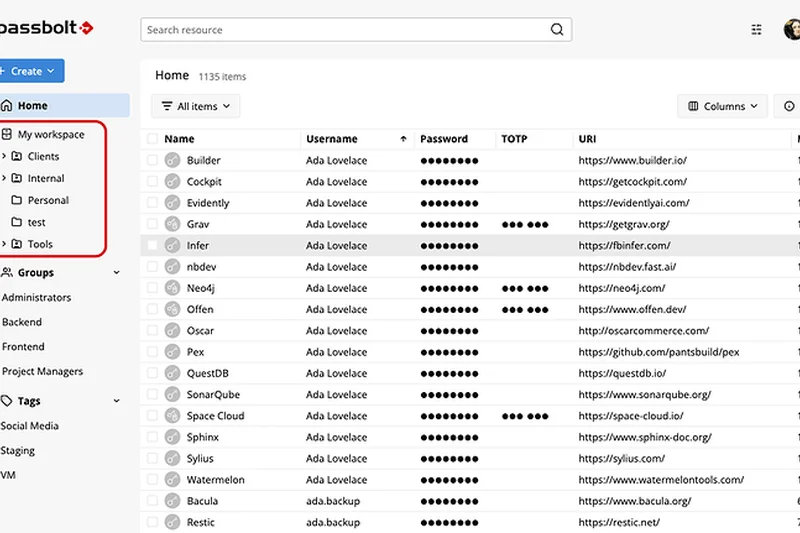Open the sylius.com URI link
The image size is (800, 533).
621,459
